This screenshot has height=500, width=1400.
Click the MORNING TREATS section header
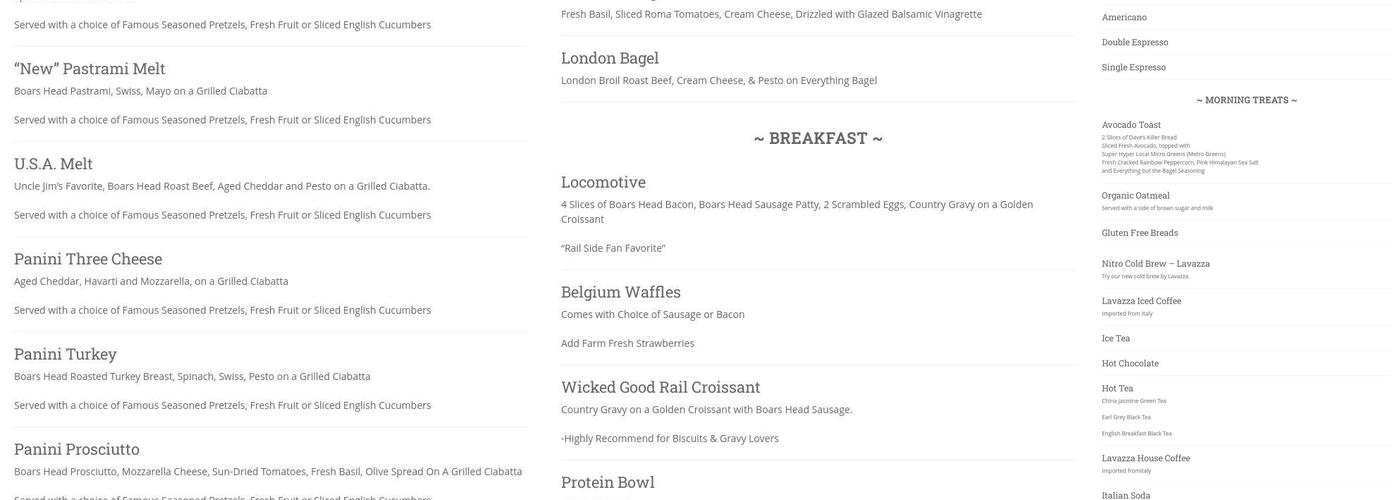coord(1246,100)
